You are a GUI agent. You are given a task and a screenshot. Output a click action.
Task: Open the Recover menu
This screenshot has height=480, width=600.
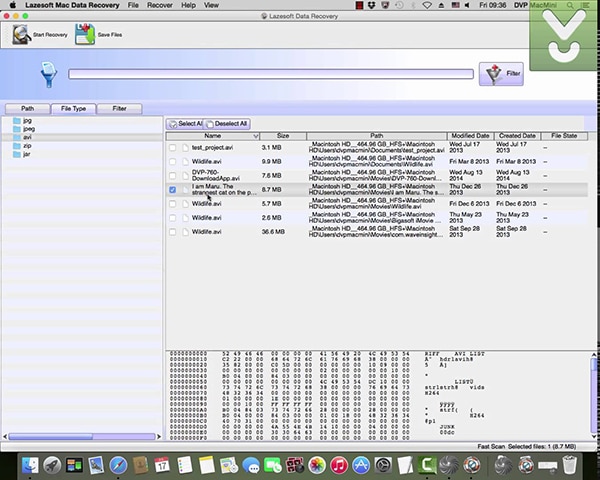(x=160, y=5)
